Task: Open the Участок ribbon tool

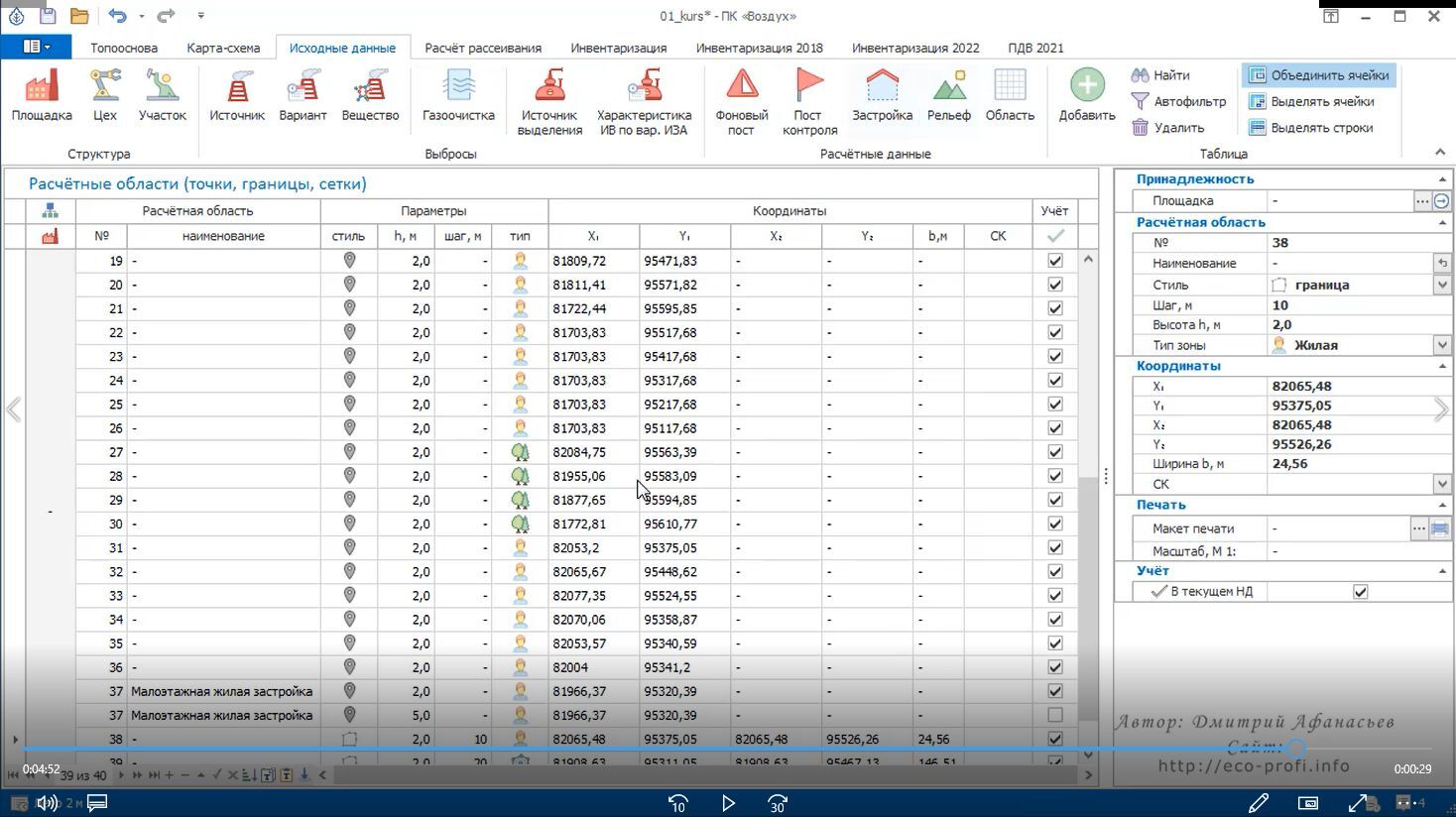Action: click(x=163, y=95)
